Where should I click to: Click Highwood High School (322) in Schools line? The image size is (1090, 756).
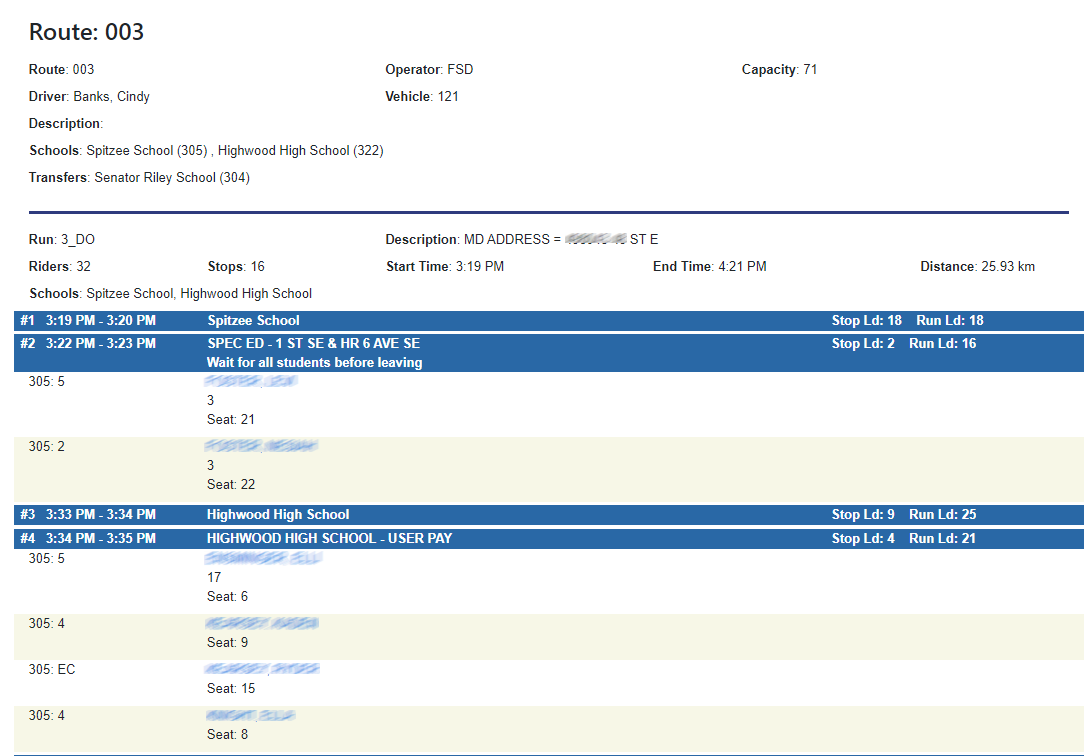coord(300,151)
